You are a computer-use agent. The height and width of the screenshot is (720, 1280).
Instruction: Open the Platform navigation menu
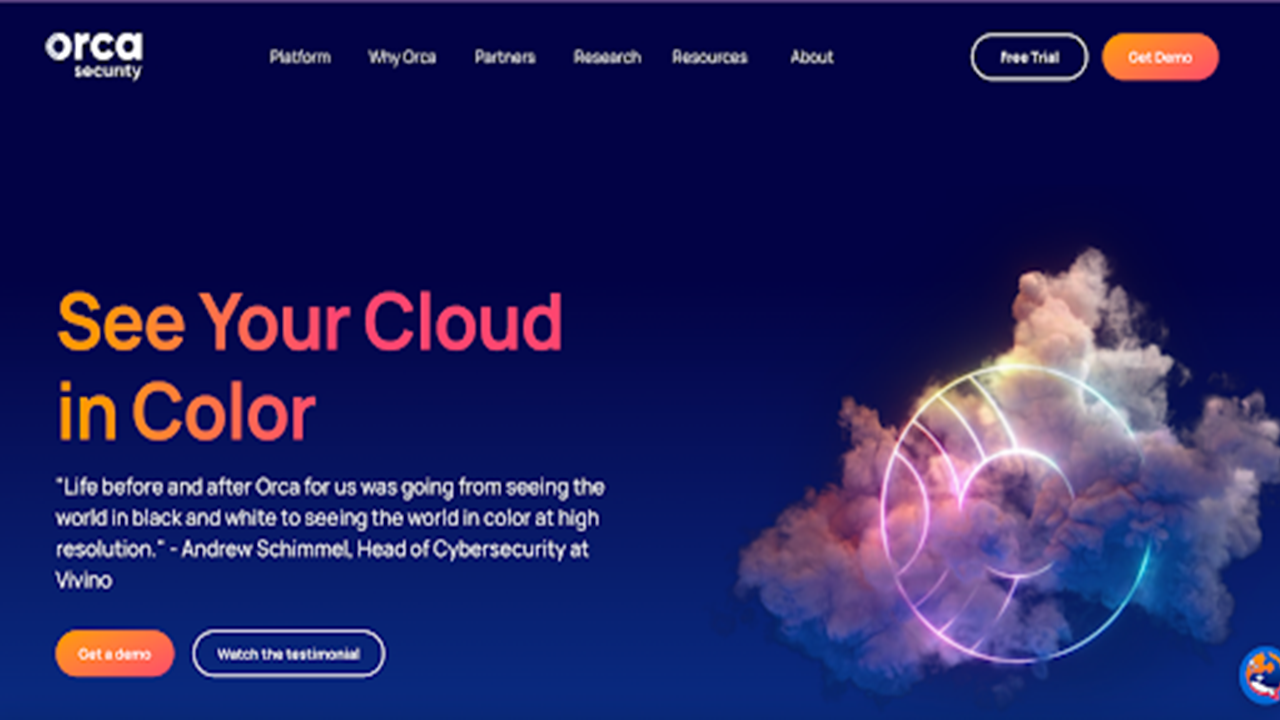pyautogui.click(x=300, y=57)
